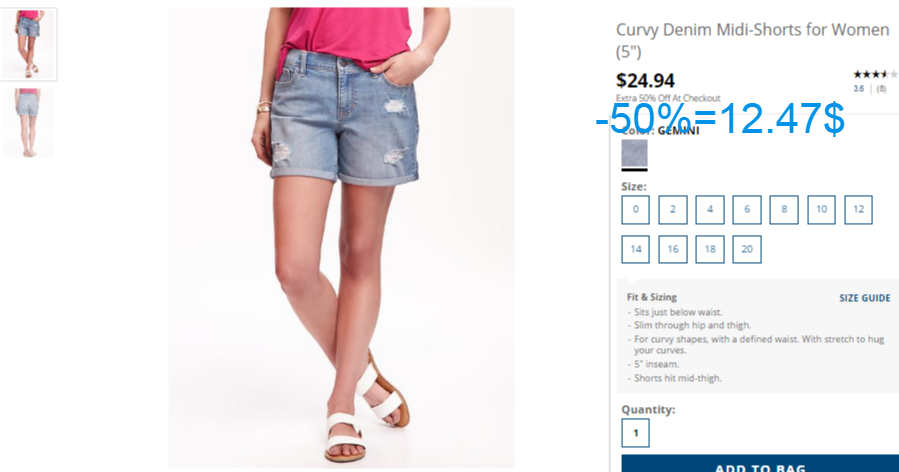This screenshot has height=472, width=899.
Task: Pick size 18
Action: click(x=710, y=249)
